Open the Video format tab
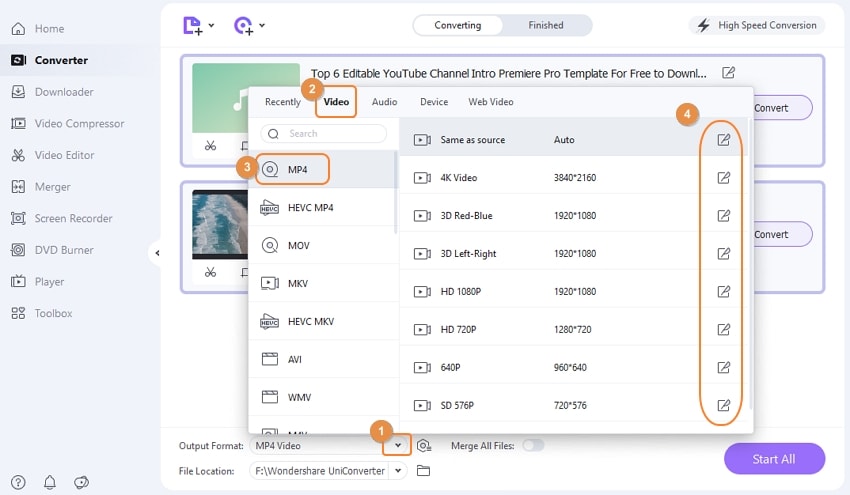 [336, 102]
